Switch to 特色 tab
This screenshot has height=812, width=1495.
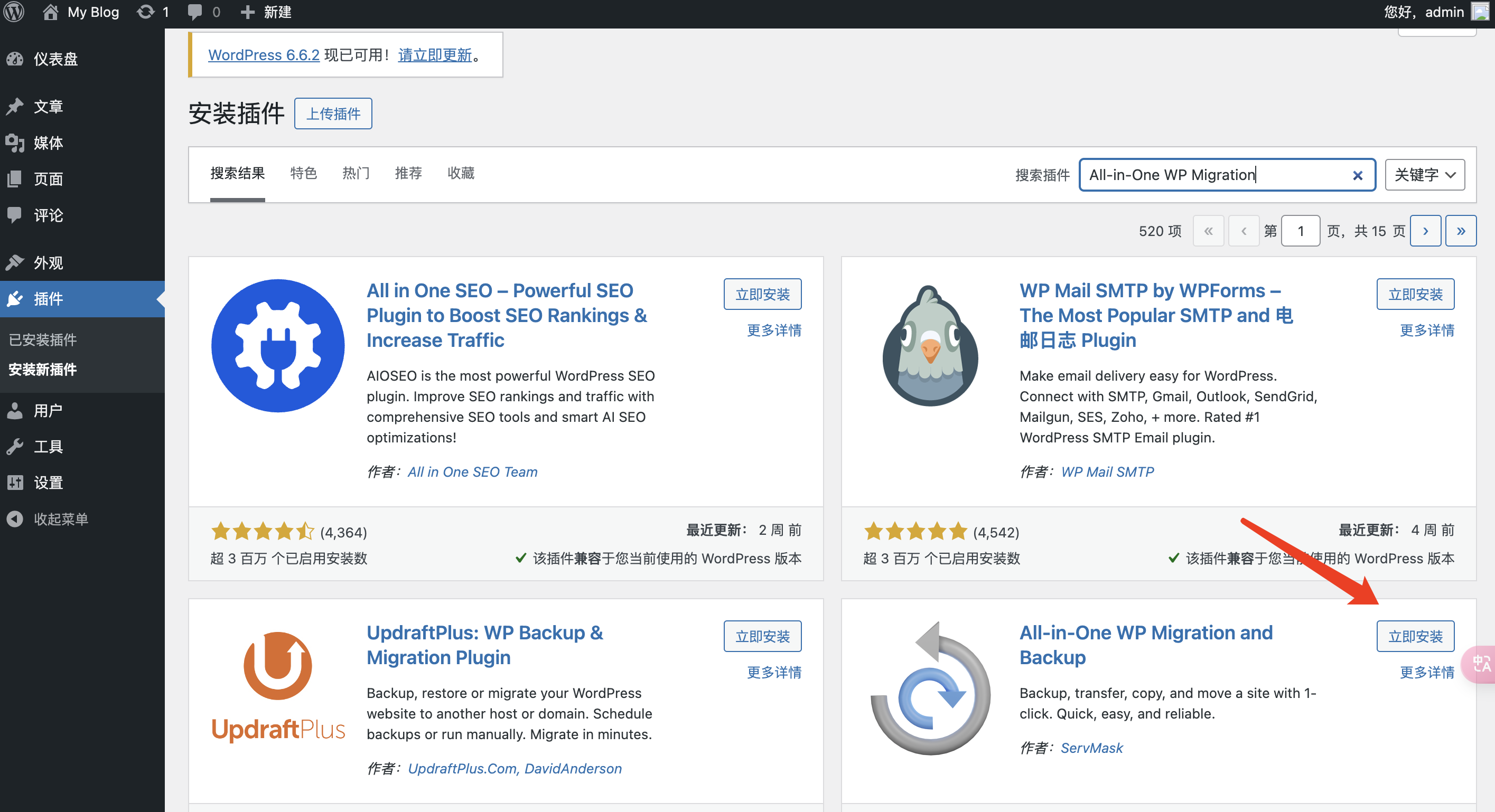coord(304,173)
